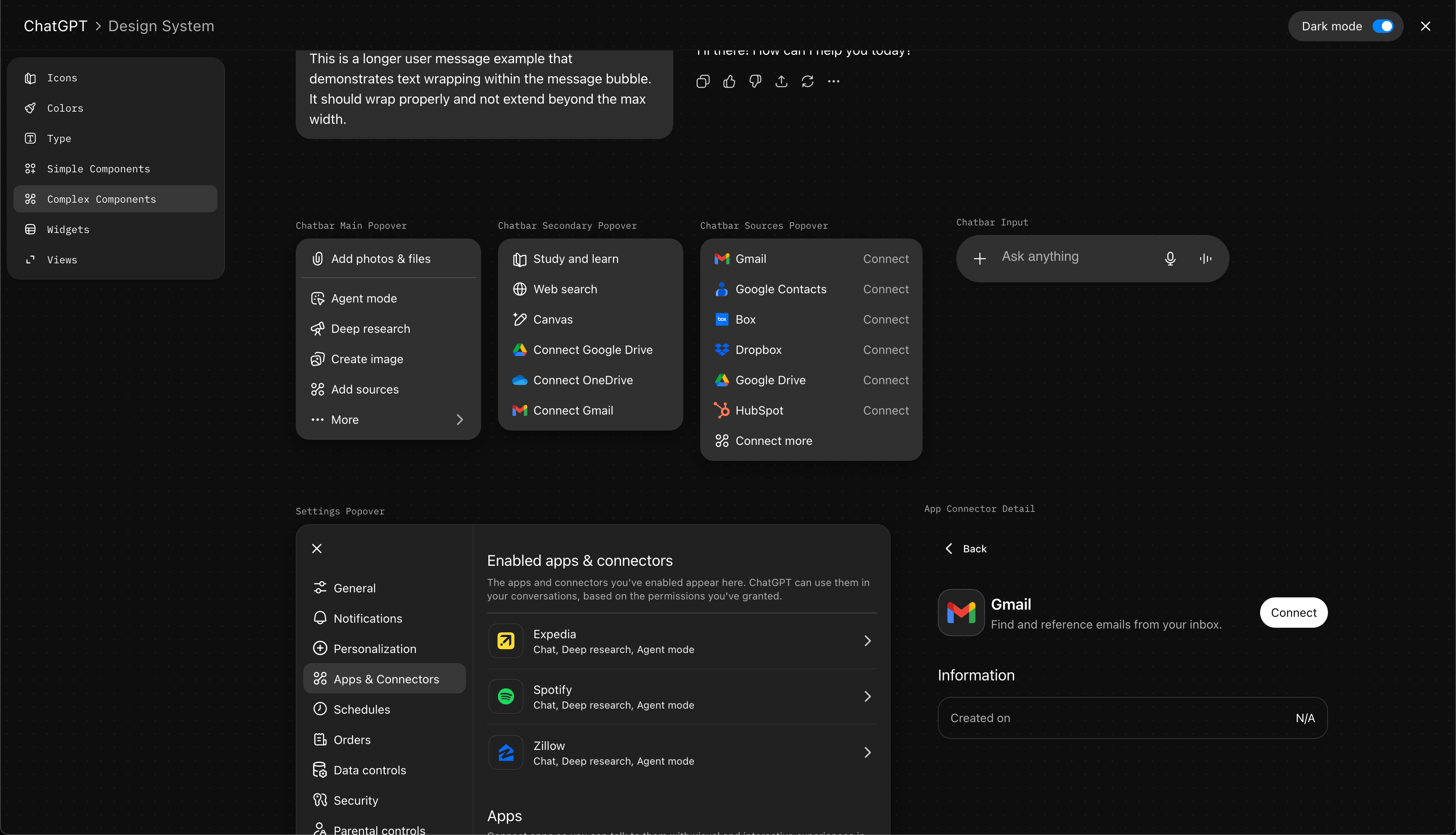The width and height of the screenshot is (1456, 835).
Task: Select Widgets in the left sidebar
Action: 68,230
